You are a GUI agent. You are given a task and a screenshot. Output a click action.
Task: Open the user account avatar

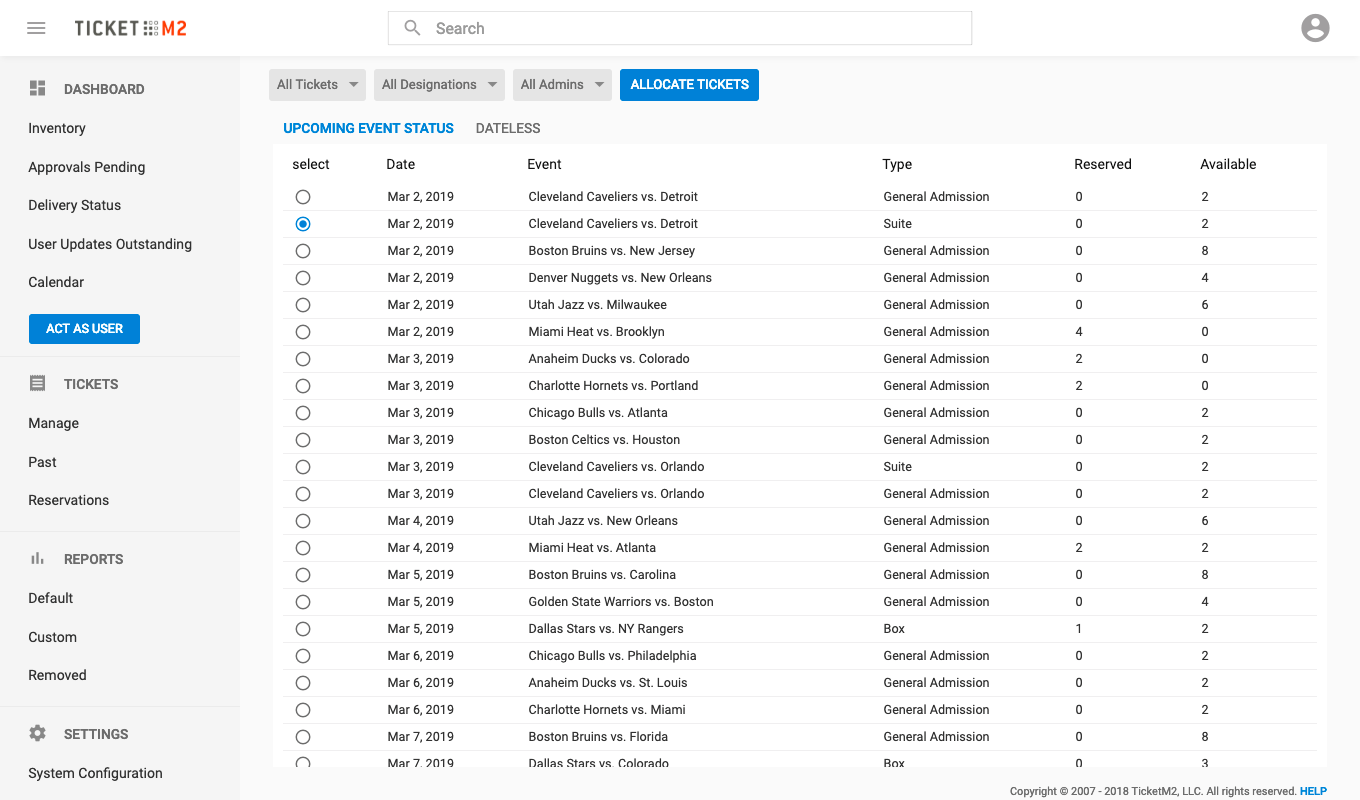pos(1315,28)
